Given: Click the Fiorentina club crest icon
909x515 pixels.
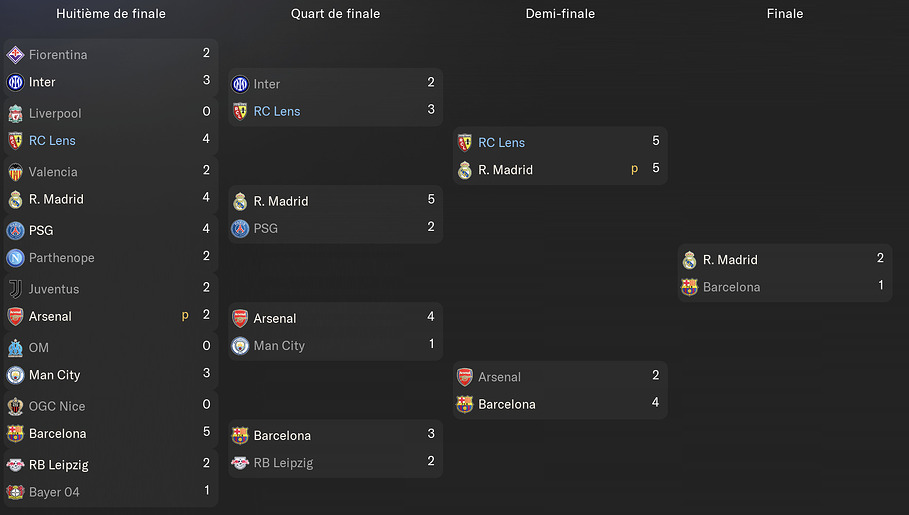Looking at the screenshot, I should [x=15, y=55].
